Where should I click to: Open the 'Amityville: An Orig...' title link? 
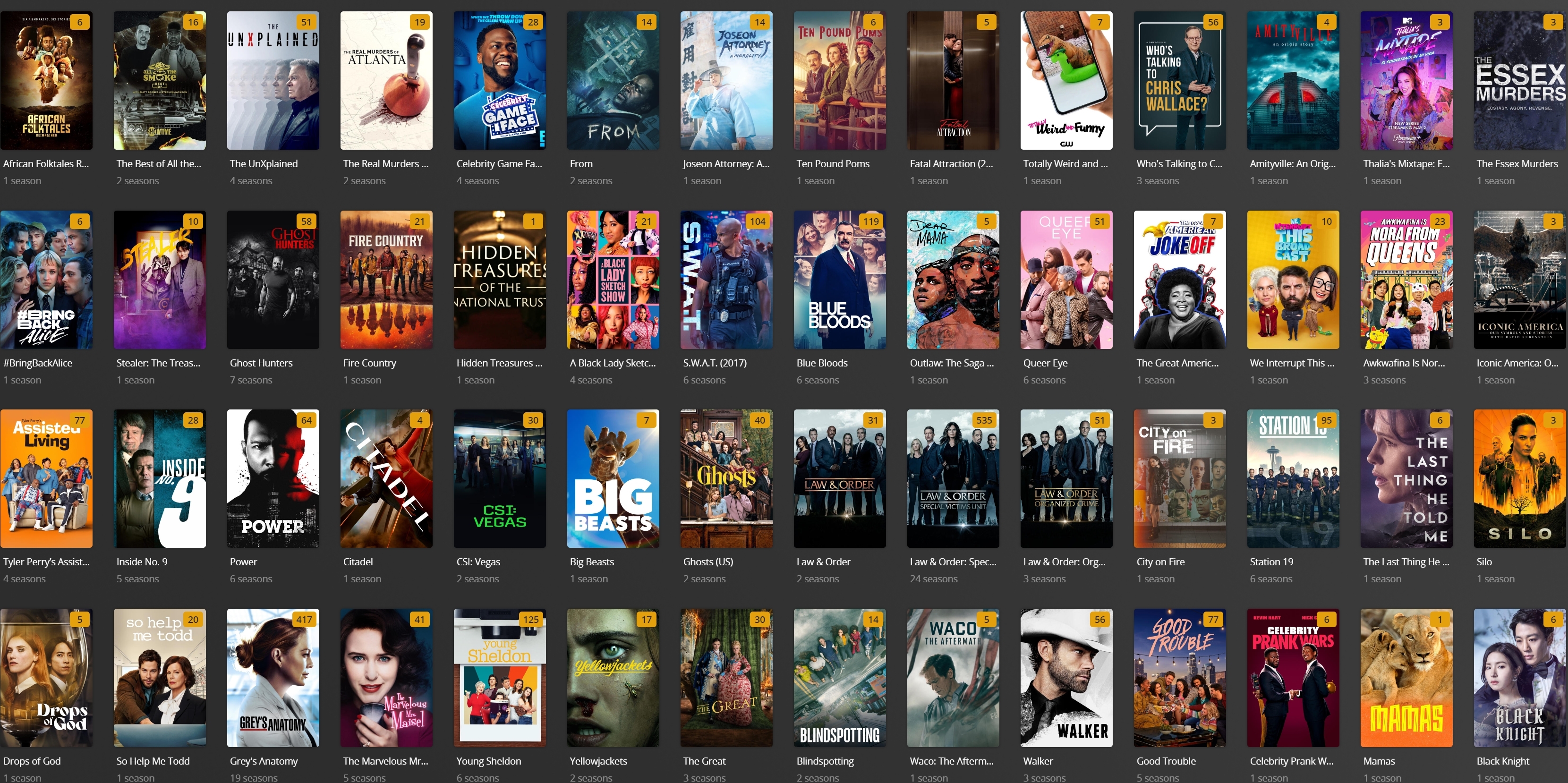coord(1292,164)
